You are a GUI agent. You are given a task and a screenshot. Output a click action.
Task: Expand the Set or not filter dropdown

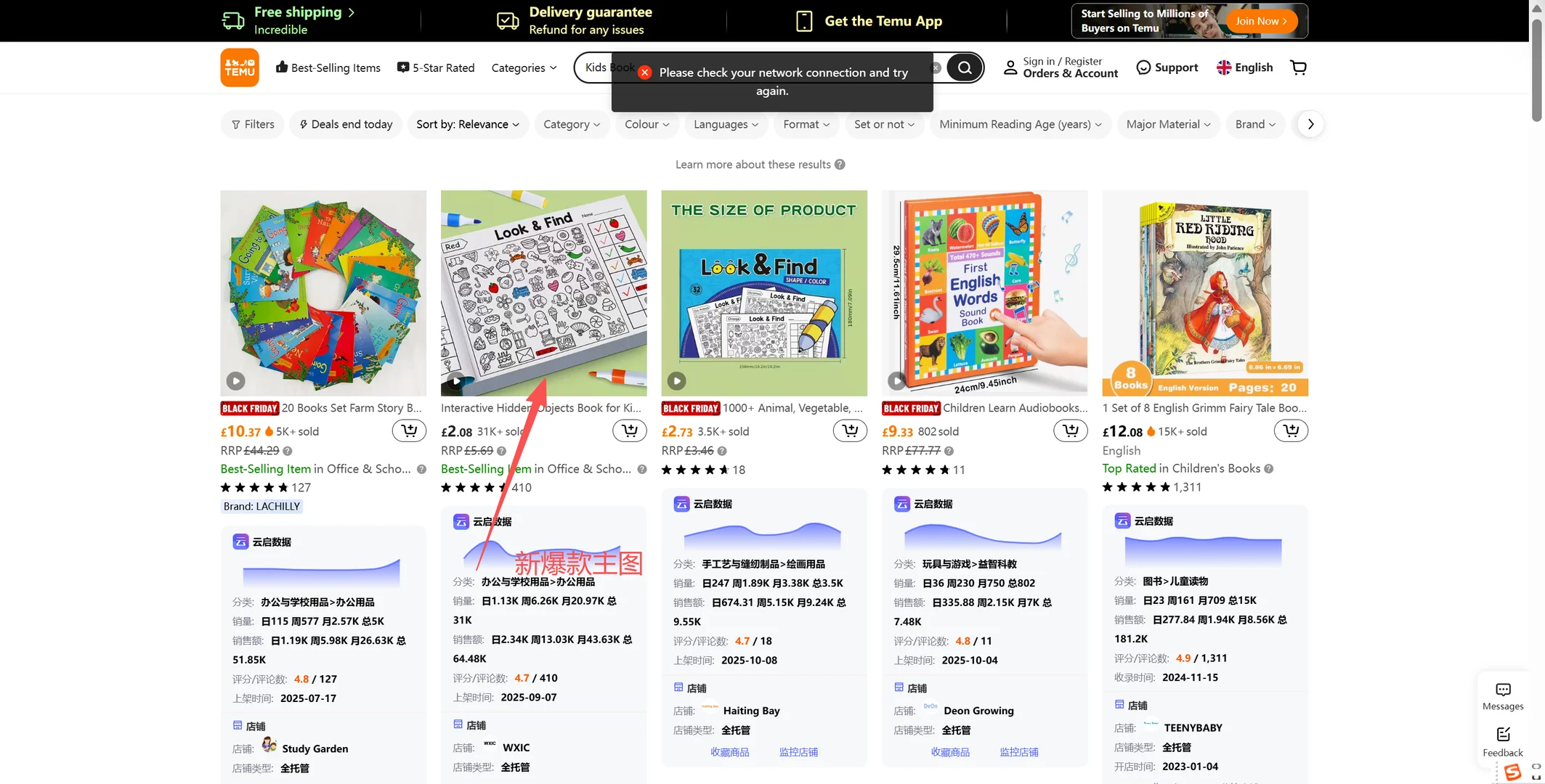pos(884,124)
